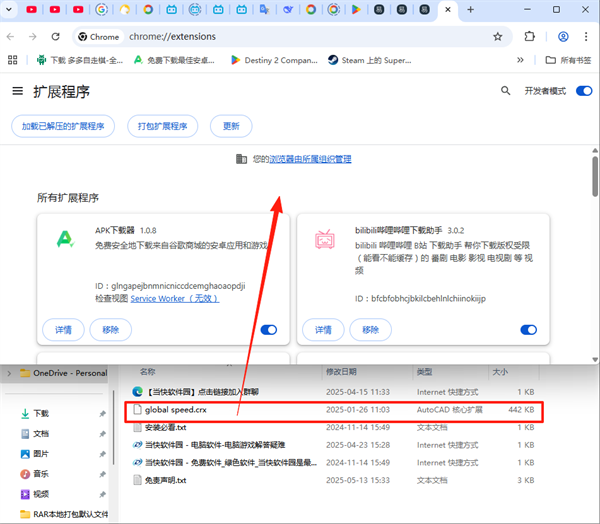Sort files by the 名称 column header
This screenshot has width=600, height=524.
[148, 371]
